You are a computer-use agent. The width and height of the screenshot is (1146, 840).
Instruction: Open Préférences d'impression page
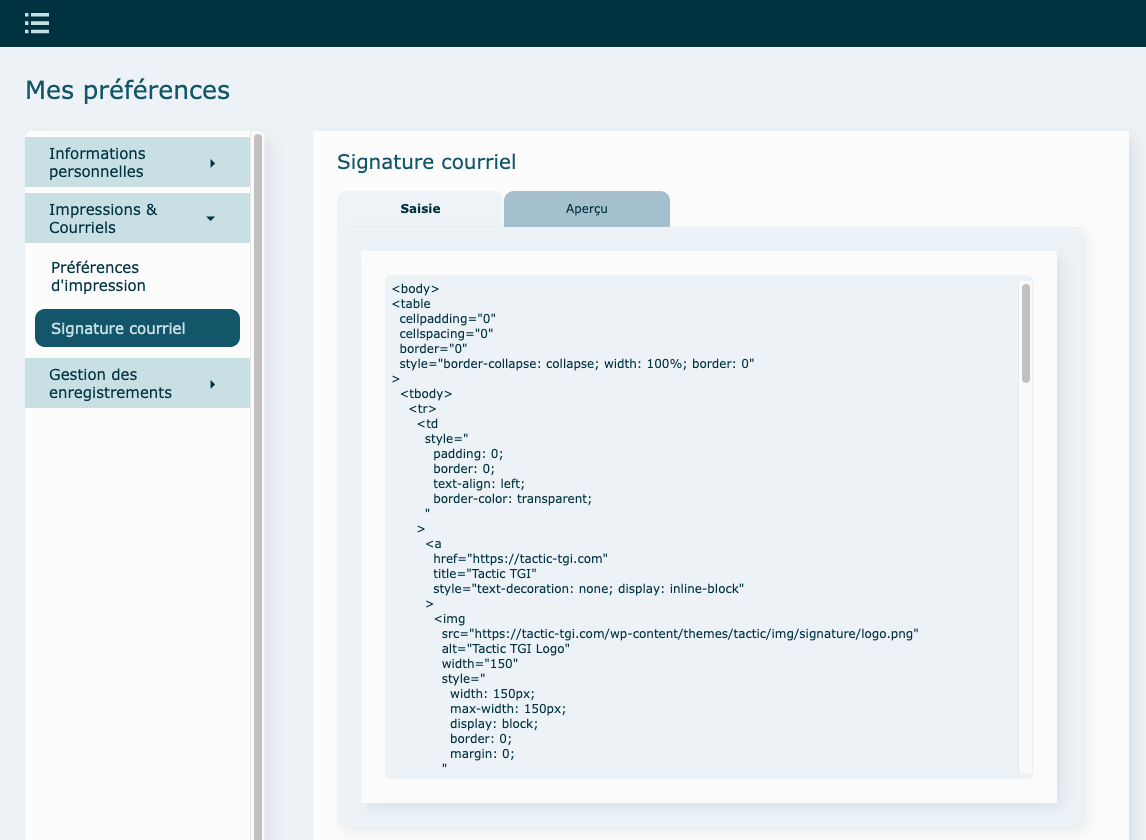click(98, 277)
